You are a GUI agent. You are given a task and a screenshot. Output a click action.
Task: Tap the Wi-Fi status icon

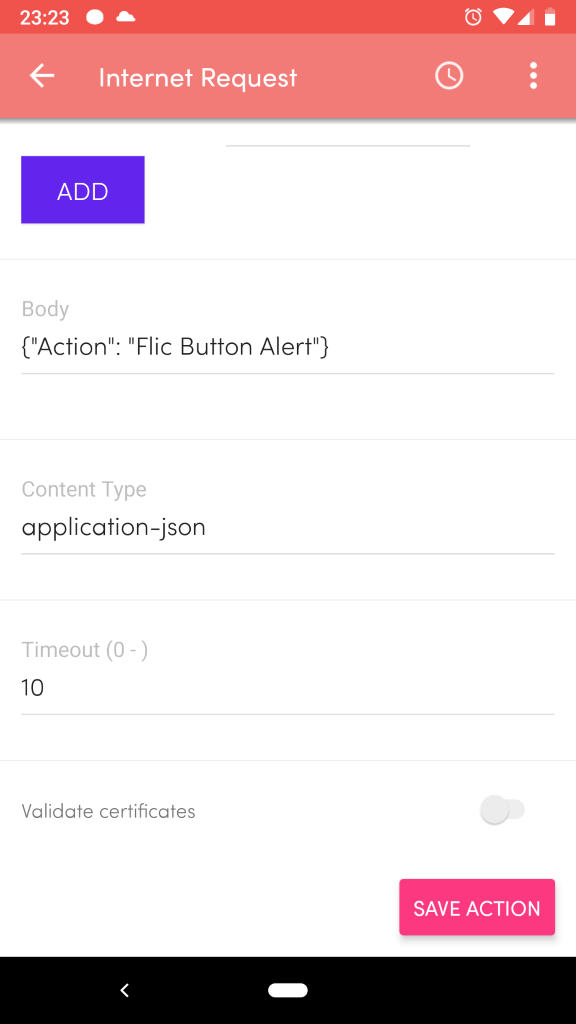(503, 17)
